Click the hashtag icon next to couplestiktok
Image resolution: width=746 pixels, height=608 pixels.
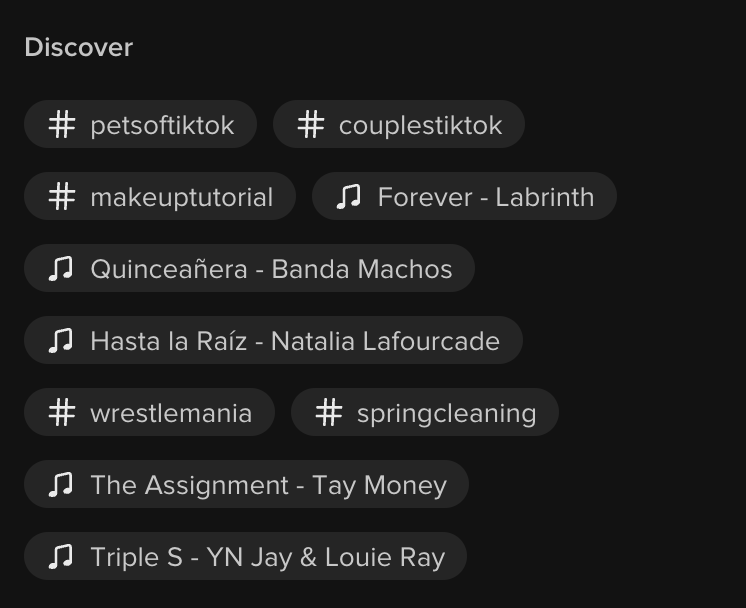[311, 125]
